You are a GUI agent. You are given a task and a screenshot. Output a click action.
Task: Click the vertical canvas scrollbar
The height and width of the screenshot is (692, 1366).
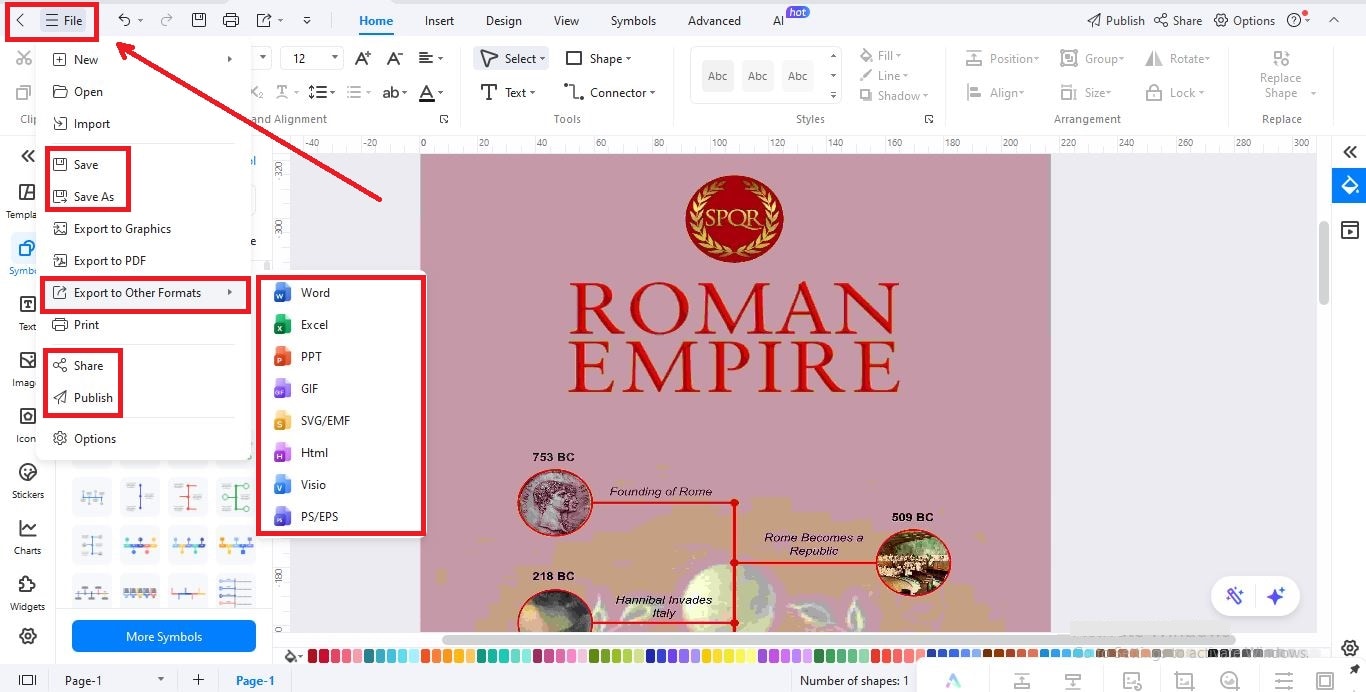[1324, 264]
